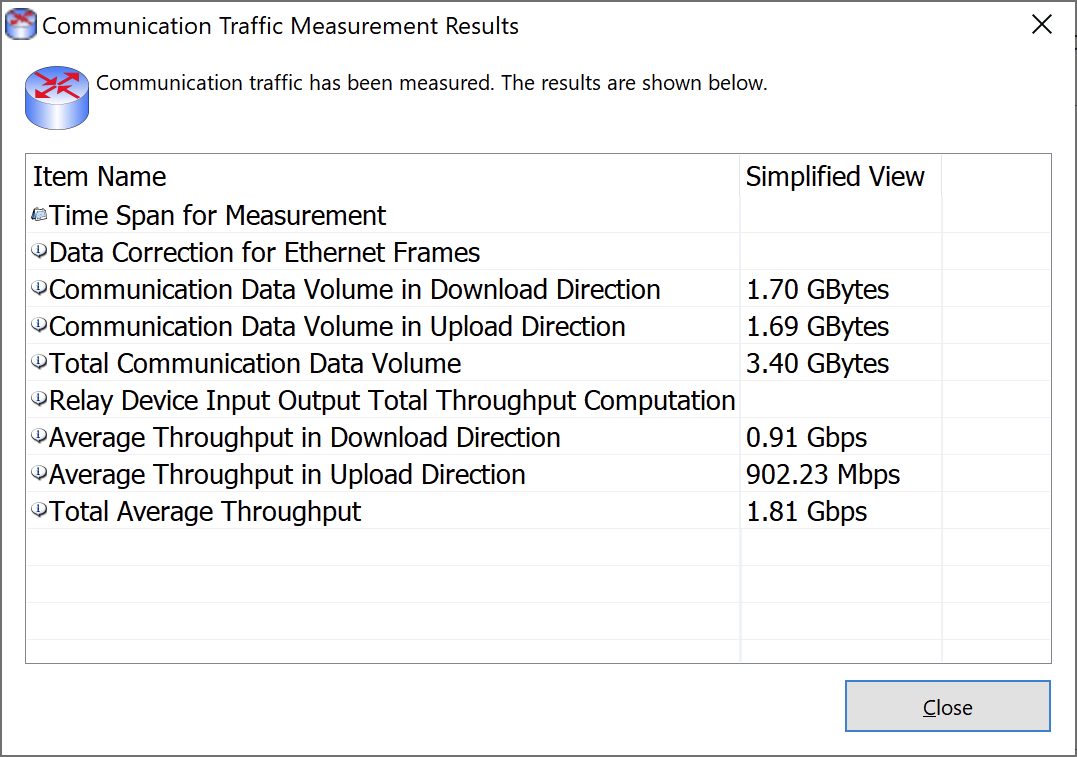This screenshot has height=757, width=1077.
Task: Select the Time Span for Measurement row
Action: point(538,215)
